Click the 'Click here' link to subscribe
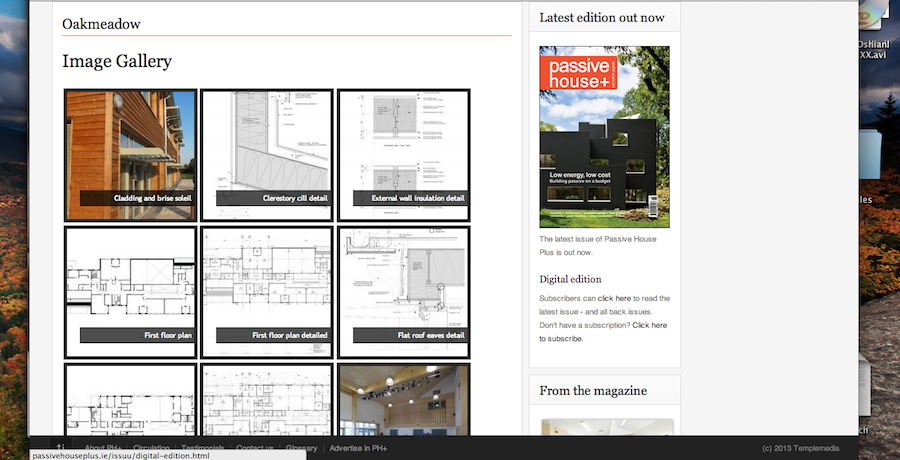The height and width of the screenshot is (460, 900). click(649, 325)
